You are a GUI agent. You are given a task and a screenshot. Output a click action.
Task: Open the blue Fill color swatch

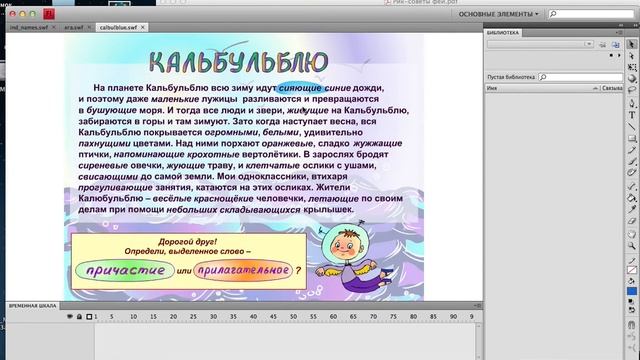(x=632, y=291)
